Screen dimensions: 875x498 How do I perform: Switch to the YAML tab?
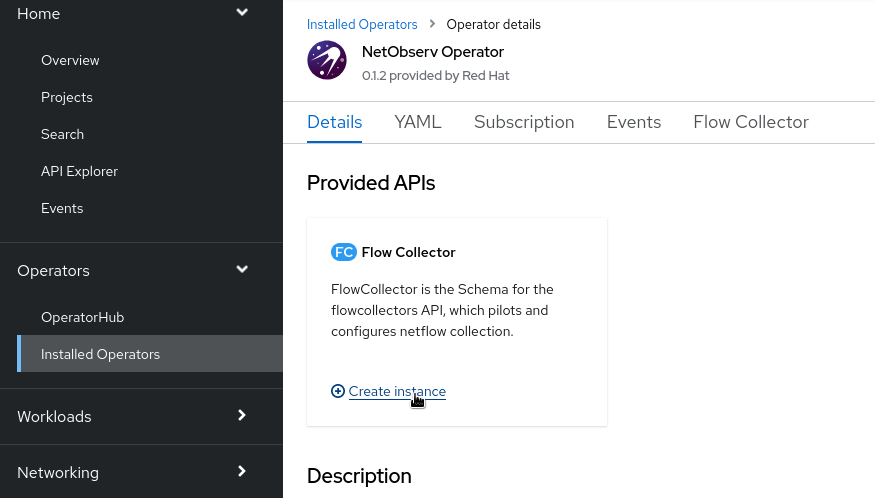417,122
